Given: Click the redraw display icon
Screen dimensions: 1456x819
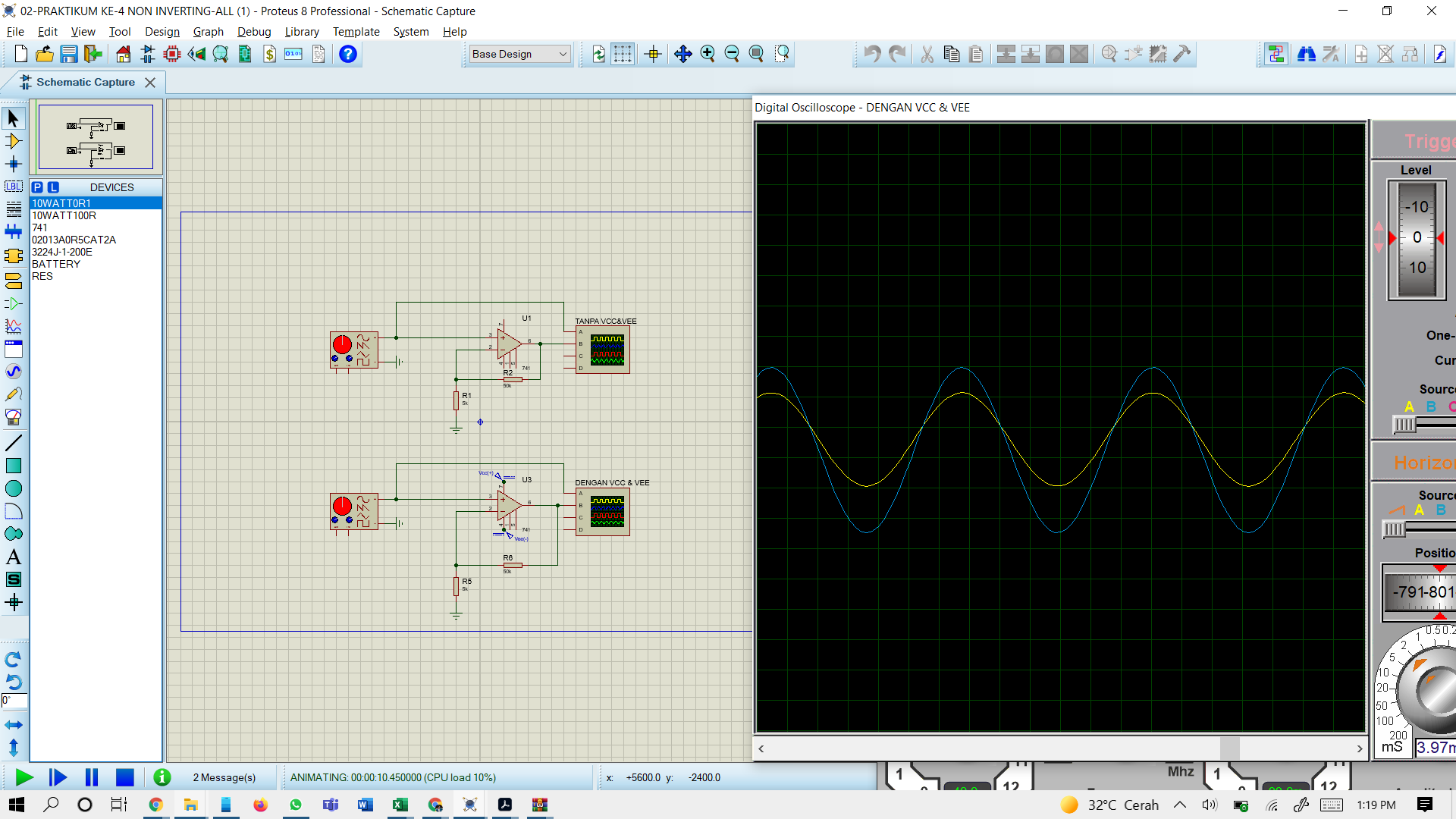Looking at the screenshot, I should (598, 54).
